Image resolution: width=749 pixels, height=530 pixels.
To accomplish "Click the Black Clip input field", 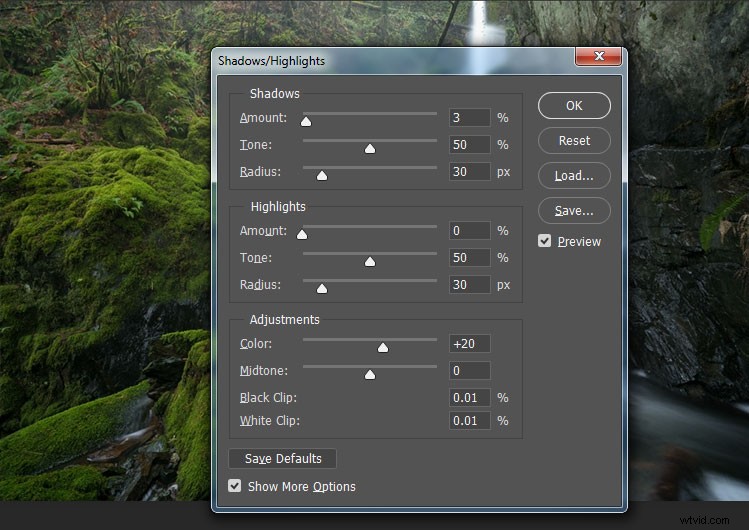I will (x=469, y=398).
